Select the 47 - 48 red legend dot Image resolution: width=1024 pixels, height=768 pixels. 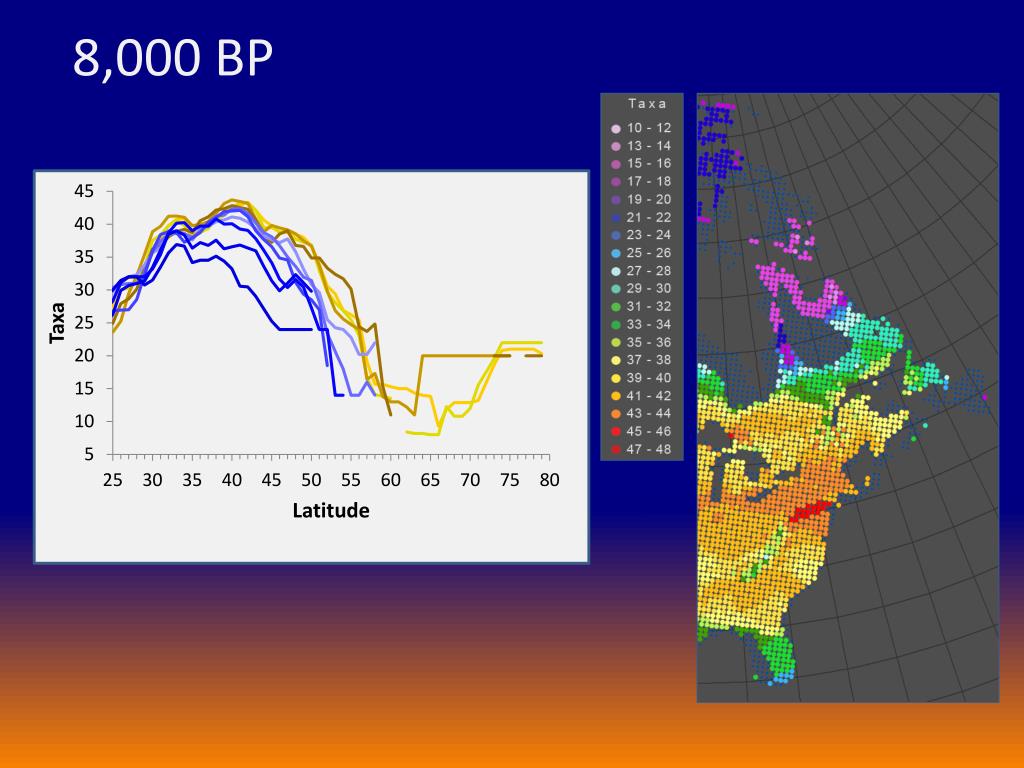tap(615, 450)
